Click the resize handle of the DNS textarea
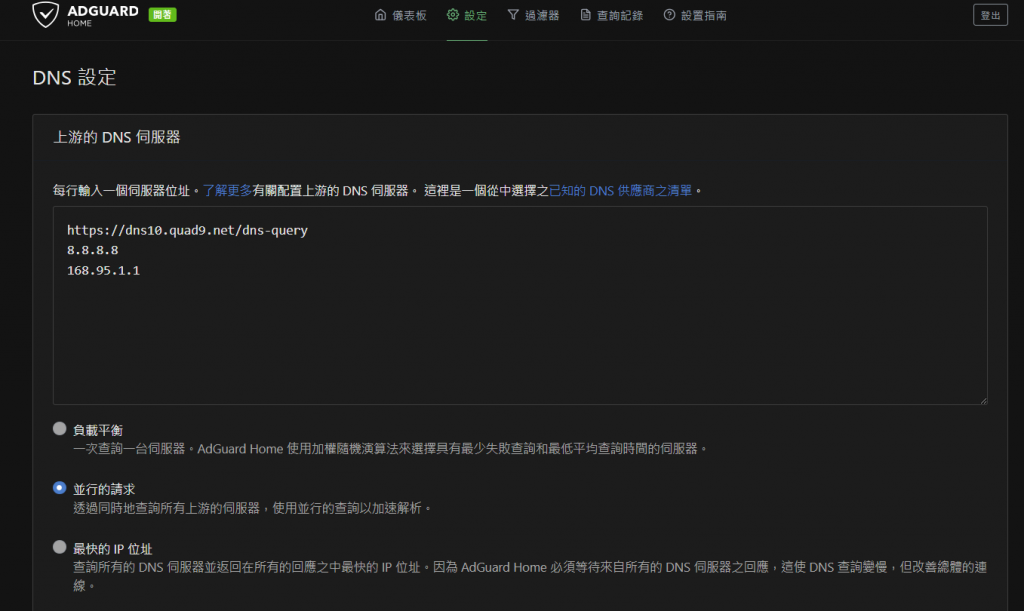The image size is (1024, 611). tap(983, 400)
